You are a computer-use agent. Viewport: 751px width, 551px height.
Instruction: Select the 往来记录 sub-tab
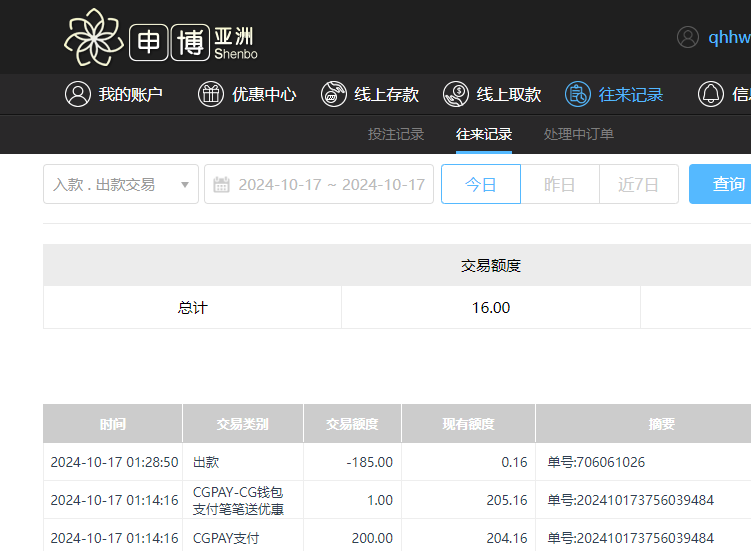pos(484,134)
